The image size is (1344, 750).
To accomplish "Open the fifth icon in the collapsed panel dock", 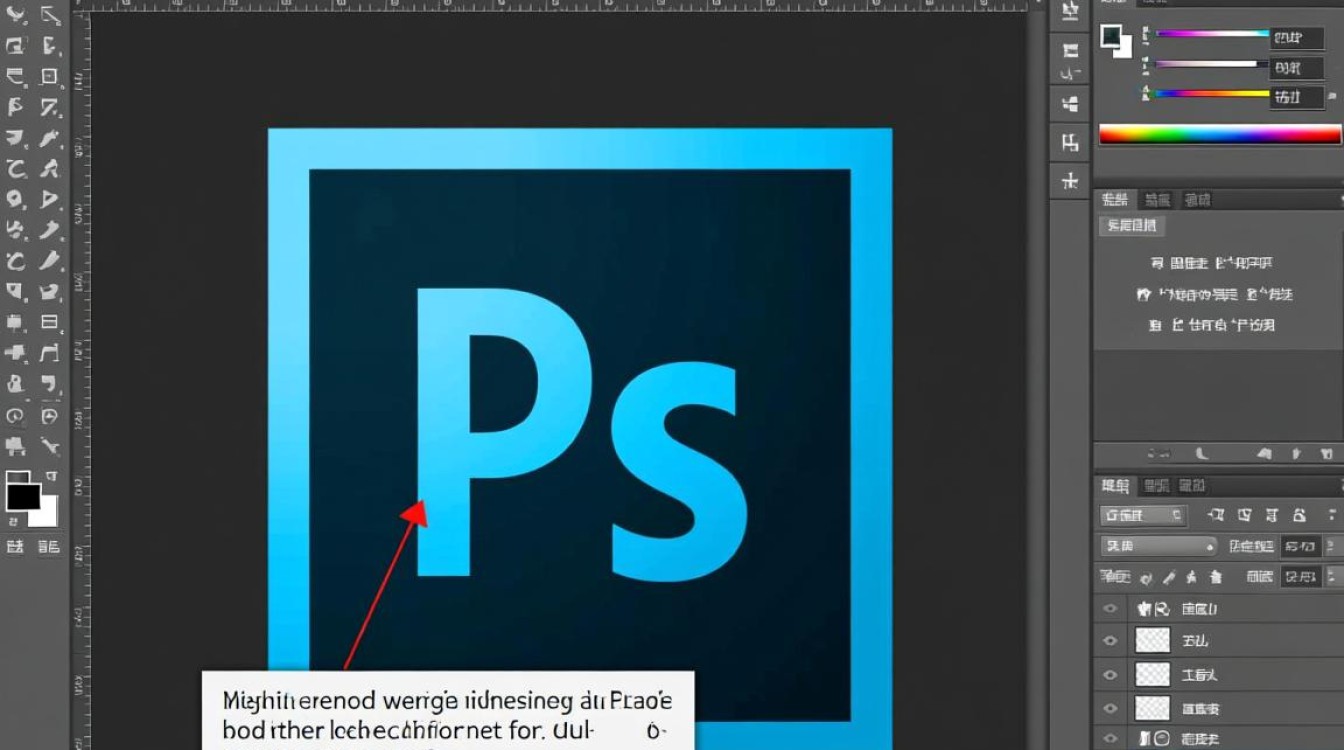I will (x=1070, y=181).
